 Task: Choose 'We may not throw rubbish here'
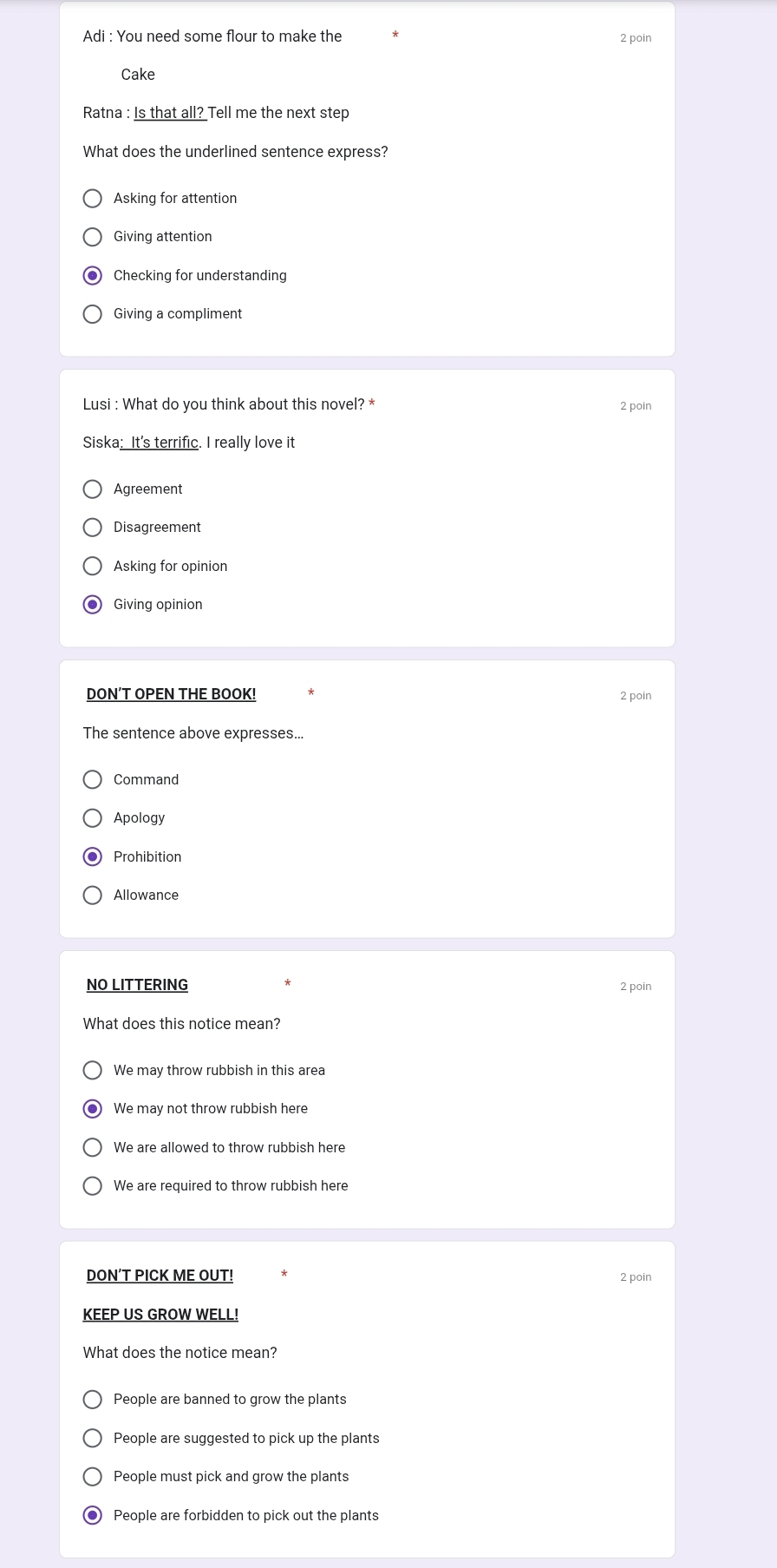[93, 1109]
